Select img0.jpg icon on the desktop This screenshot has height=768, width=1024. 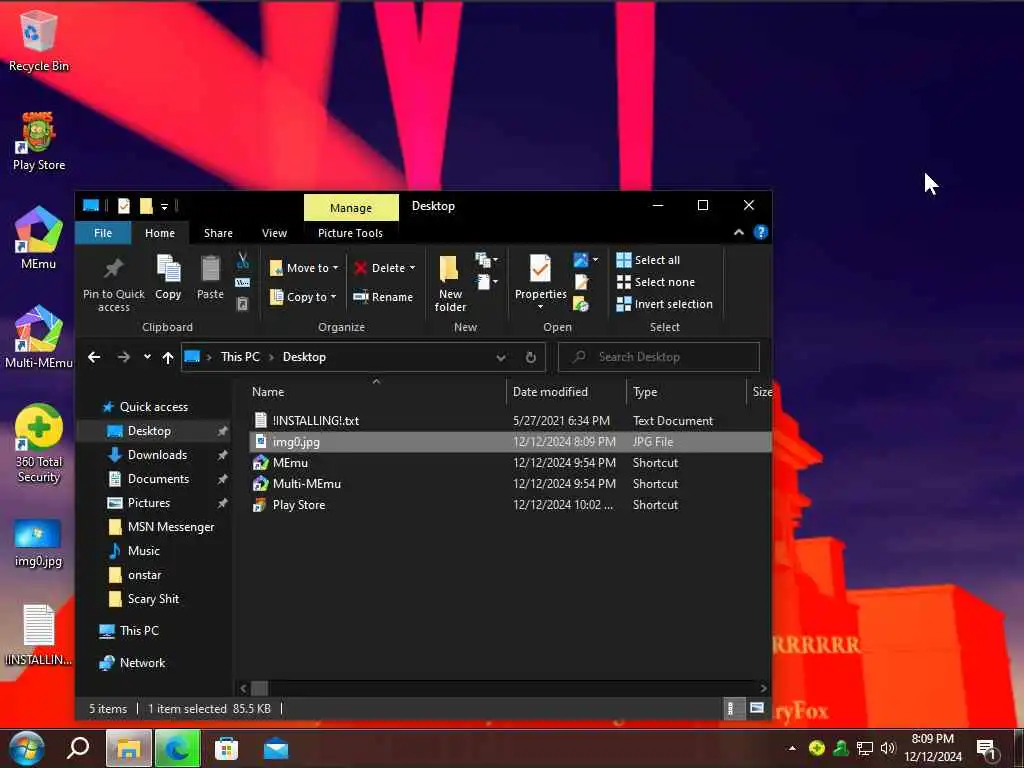pos(39,543)
